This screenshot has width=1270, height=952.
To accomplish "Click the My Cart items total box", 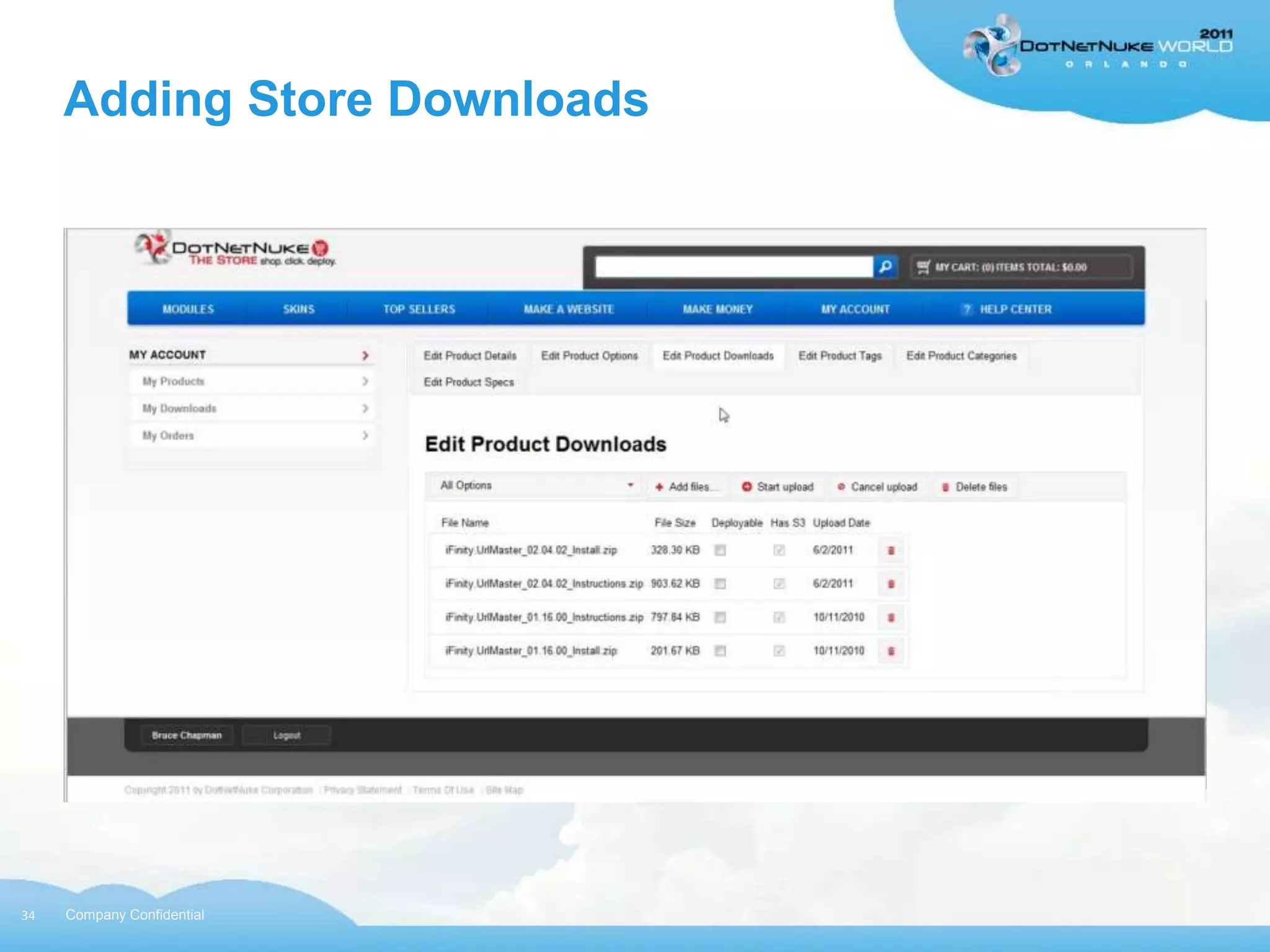I will pyautogui.click(x=1021, y=267).
